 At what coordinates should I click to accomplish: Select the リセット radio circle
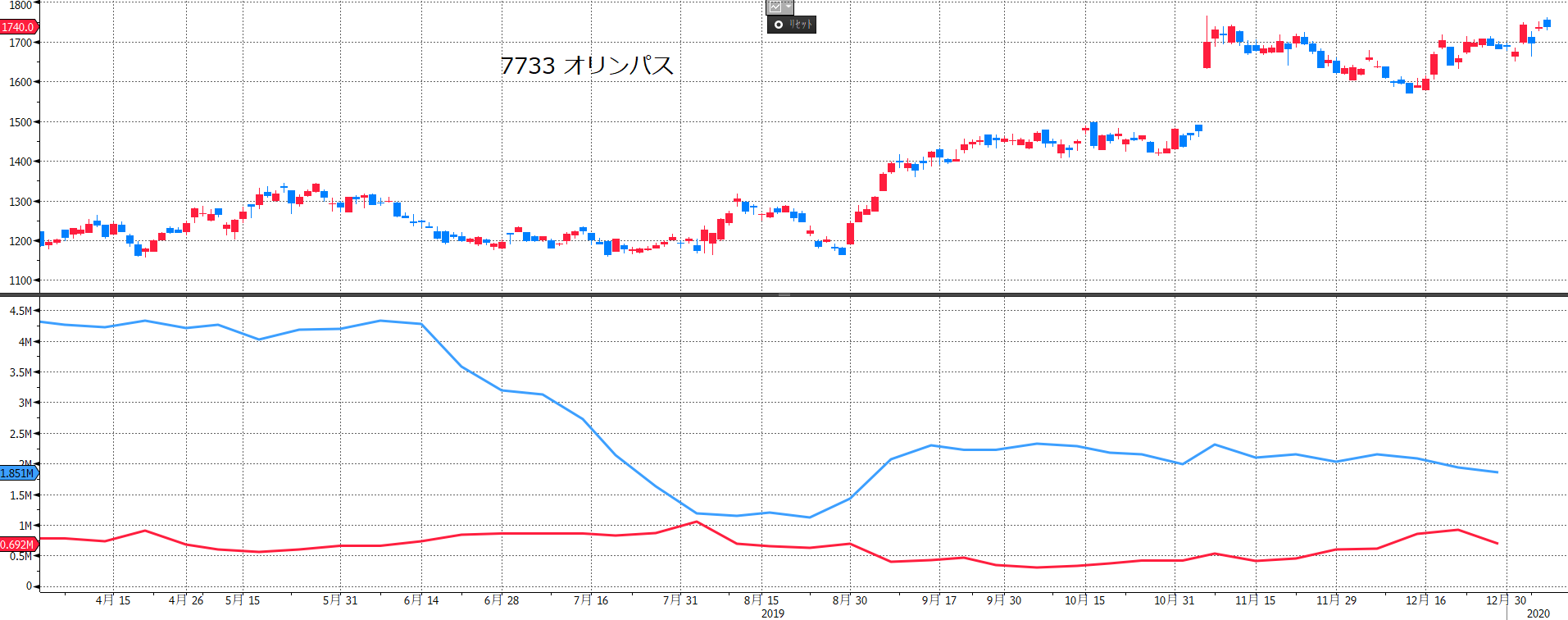click(x=778, y=25)
